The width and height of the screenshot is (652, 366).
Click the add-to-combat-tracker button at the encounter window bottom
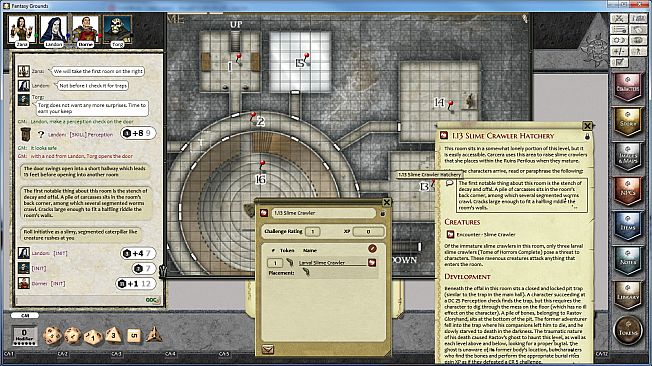(268, 349)
